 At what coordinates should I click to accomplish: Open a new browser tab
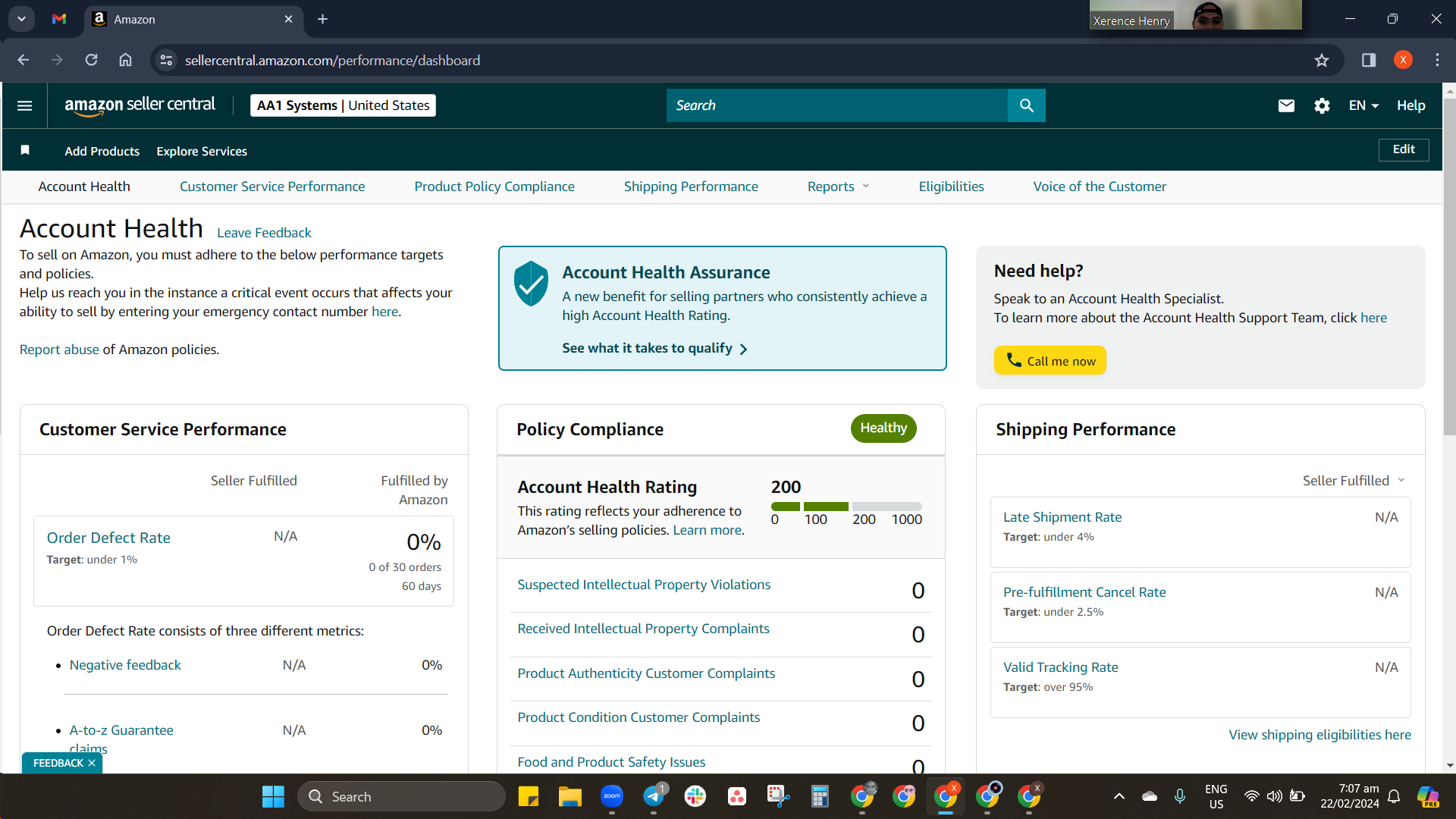tap(322, 19)
